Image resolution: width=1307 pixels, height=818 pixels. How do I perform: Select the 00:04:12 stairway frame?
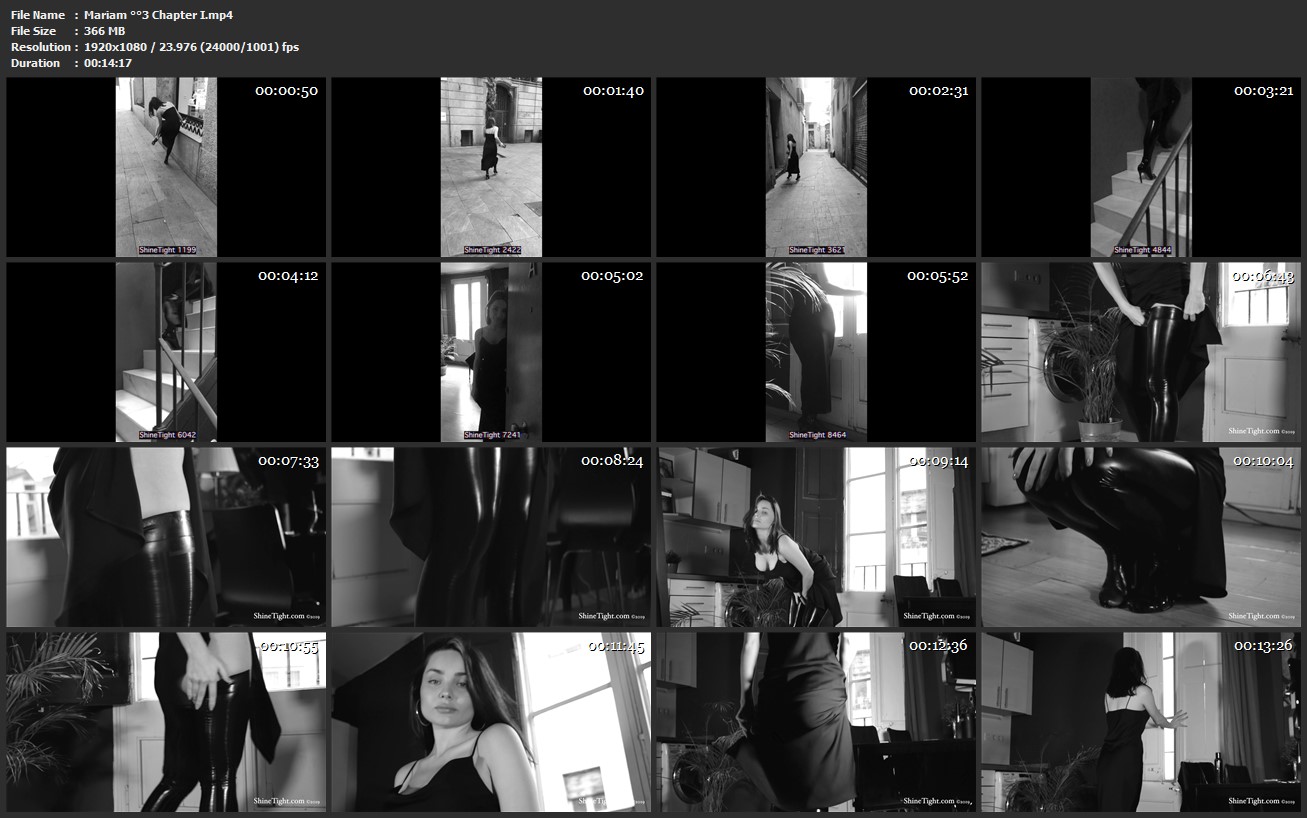[166, 352]
